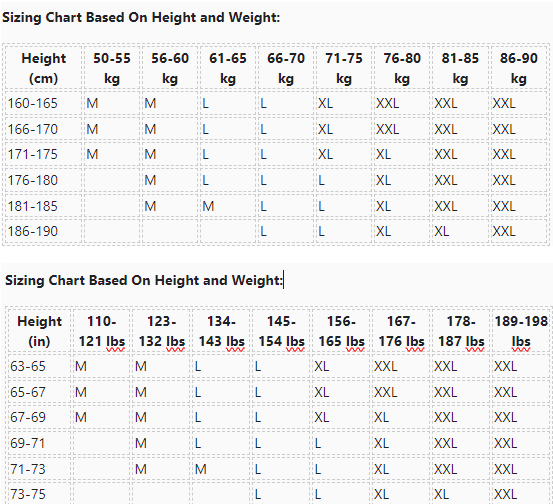The height and width of the screenshot is (504, 553).
Task: Click misspelled 'lbs' in the 110-121 lbs header
Action: tap(116, 341)
